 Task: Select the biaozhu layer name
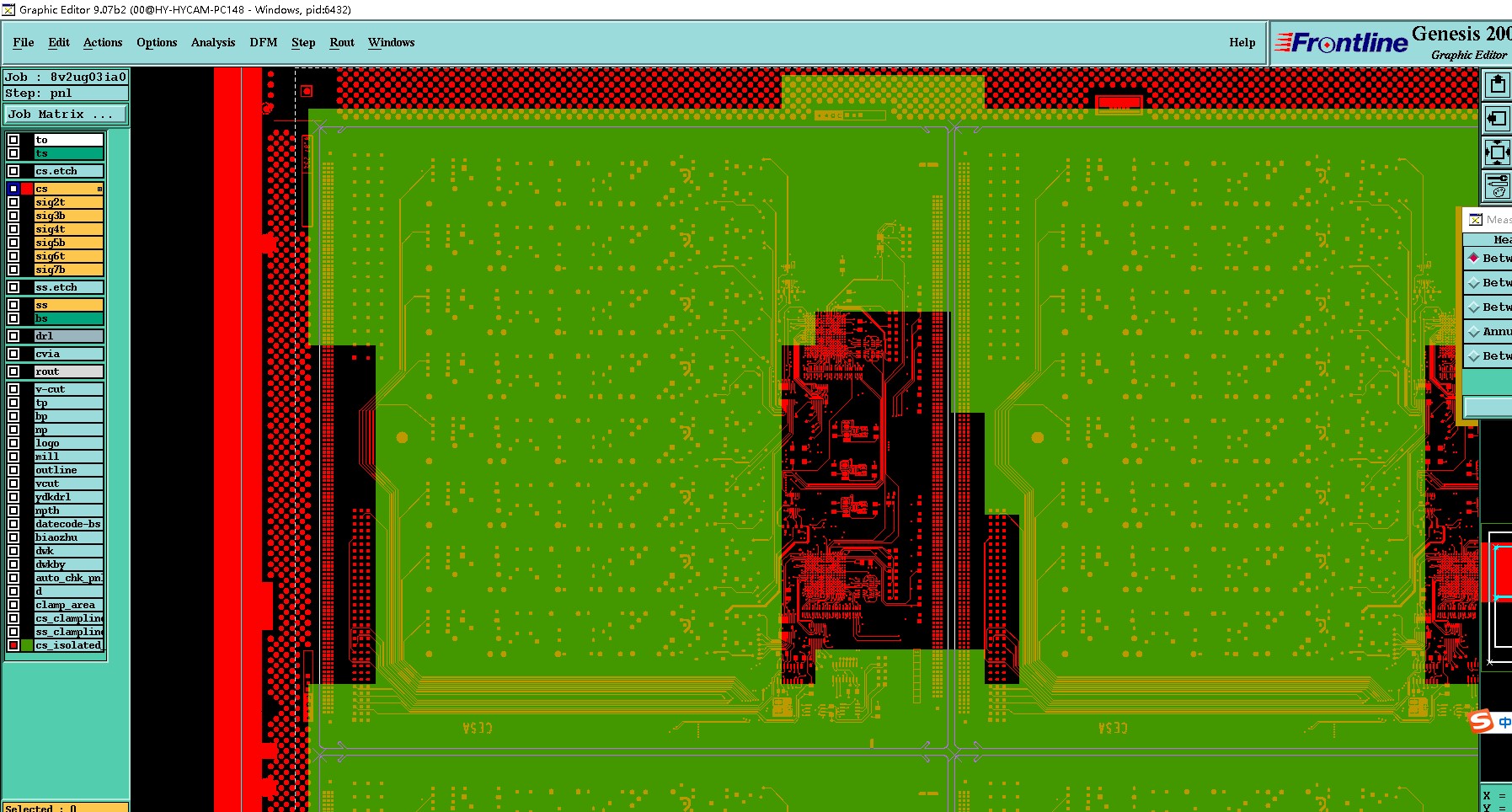(68, 537)
